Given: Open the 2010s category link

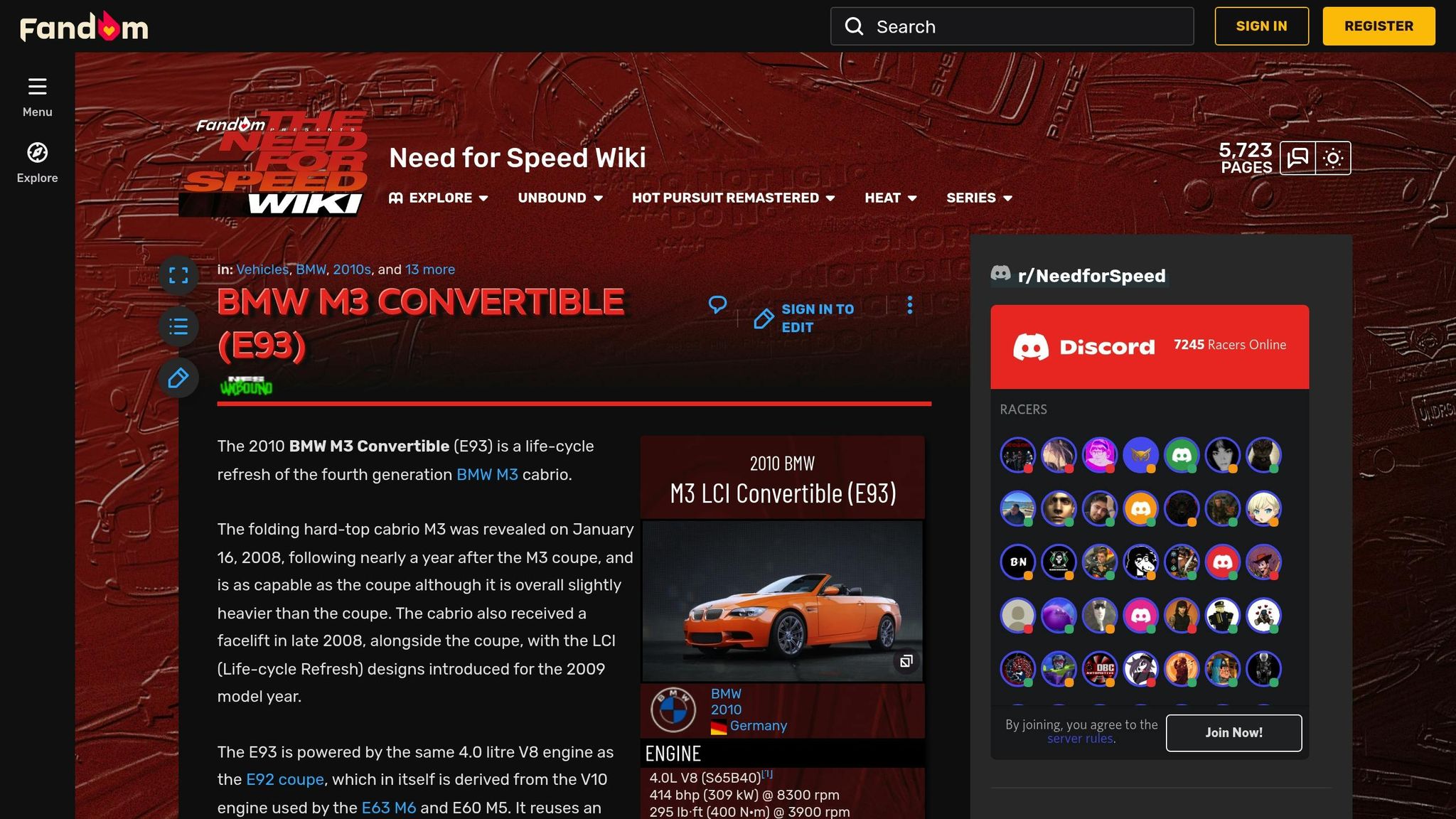Looking at the screenshot, I should [x=352, y=269].
